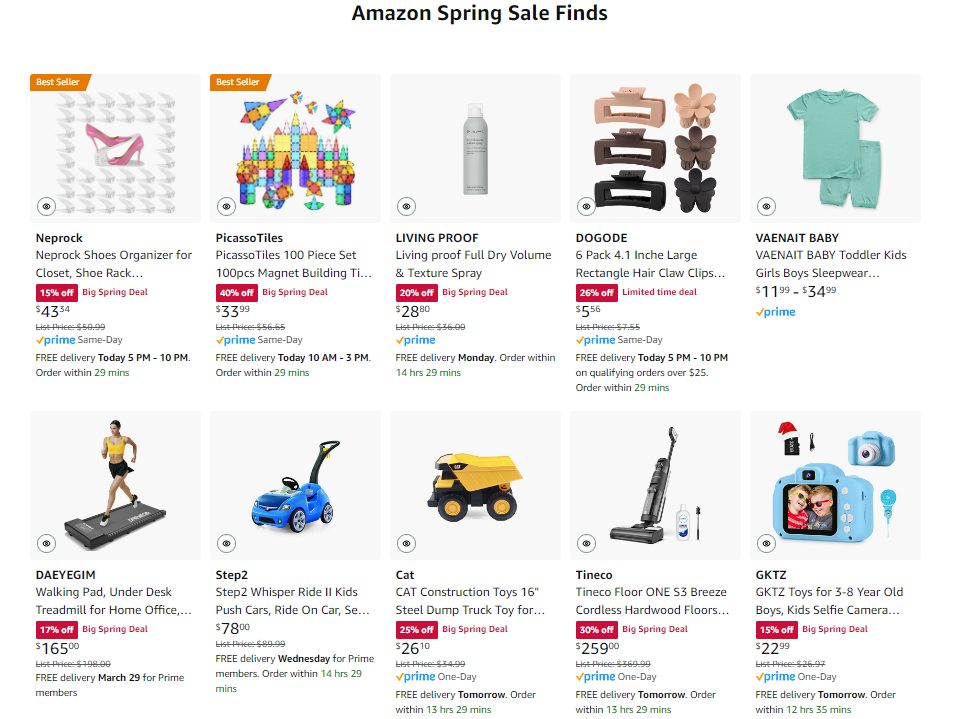This screenshot has height=719, width=965.
Task: Select the blue GKTZ kids camera thumbnail
Action: tap(835, 485)
